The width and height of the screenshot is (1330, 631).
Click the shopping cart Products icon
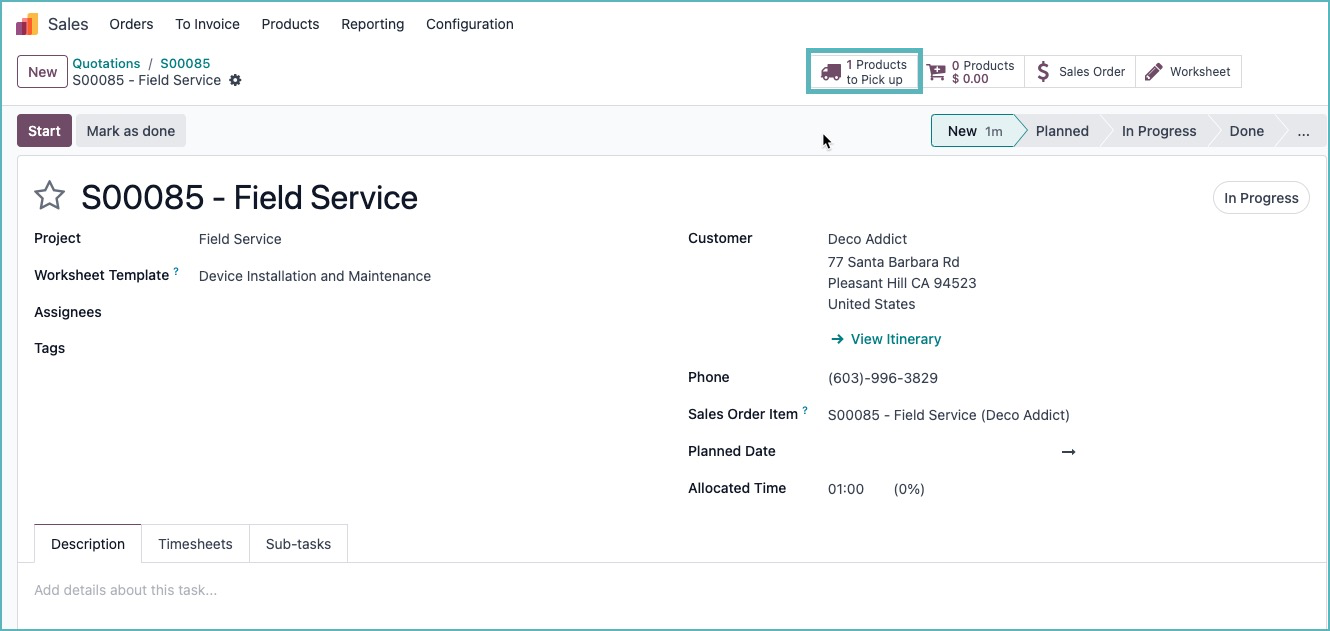[936, 72]
